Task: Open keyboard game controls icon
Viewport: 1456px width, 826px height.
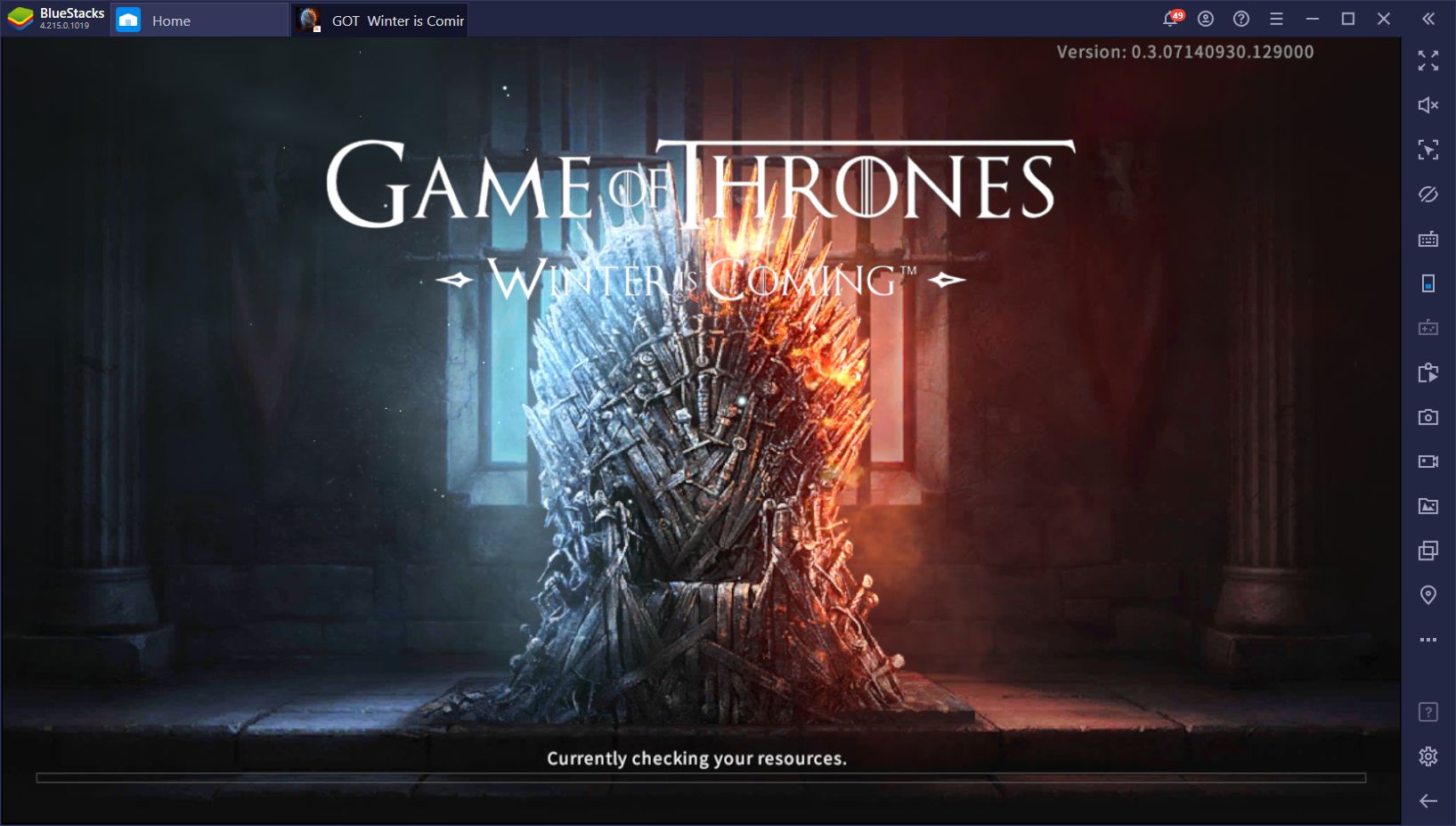Action: (1428, 239)
